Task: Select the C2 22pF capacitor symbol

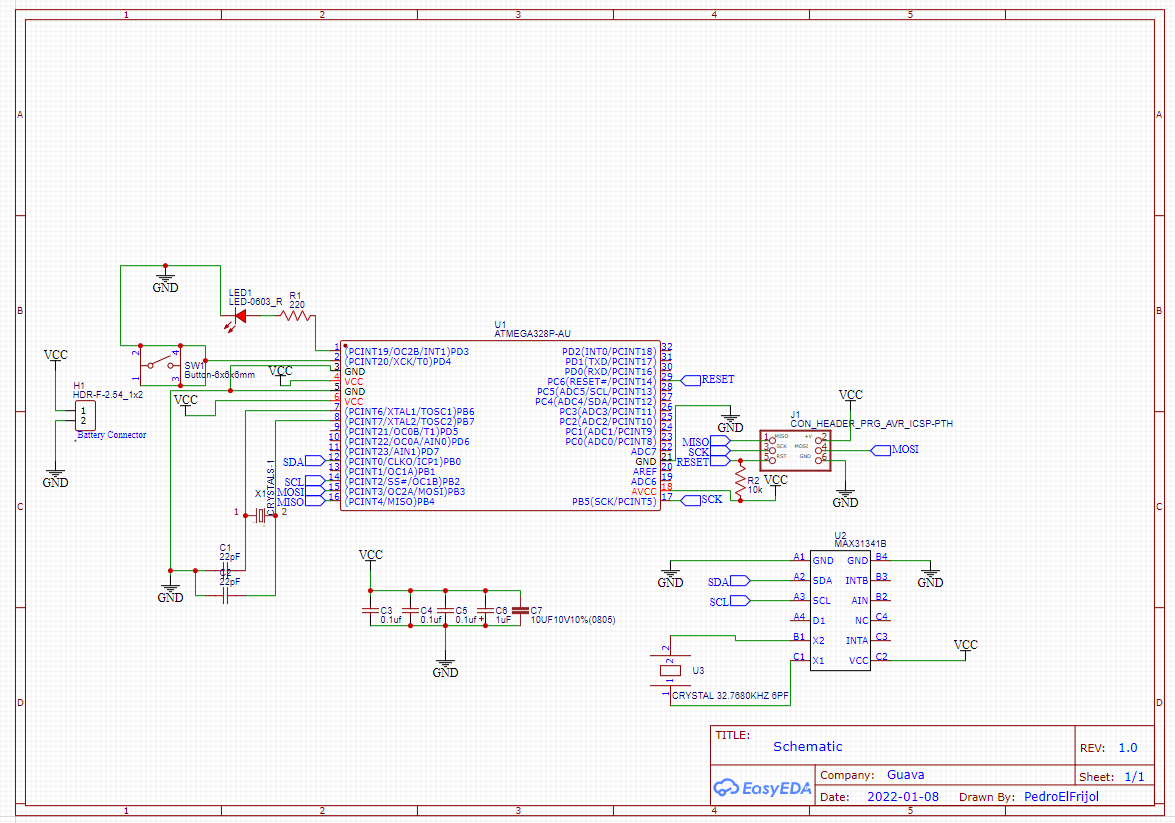Action: pyautogui.click(x=226, y=596)
